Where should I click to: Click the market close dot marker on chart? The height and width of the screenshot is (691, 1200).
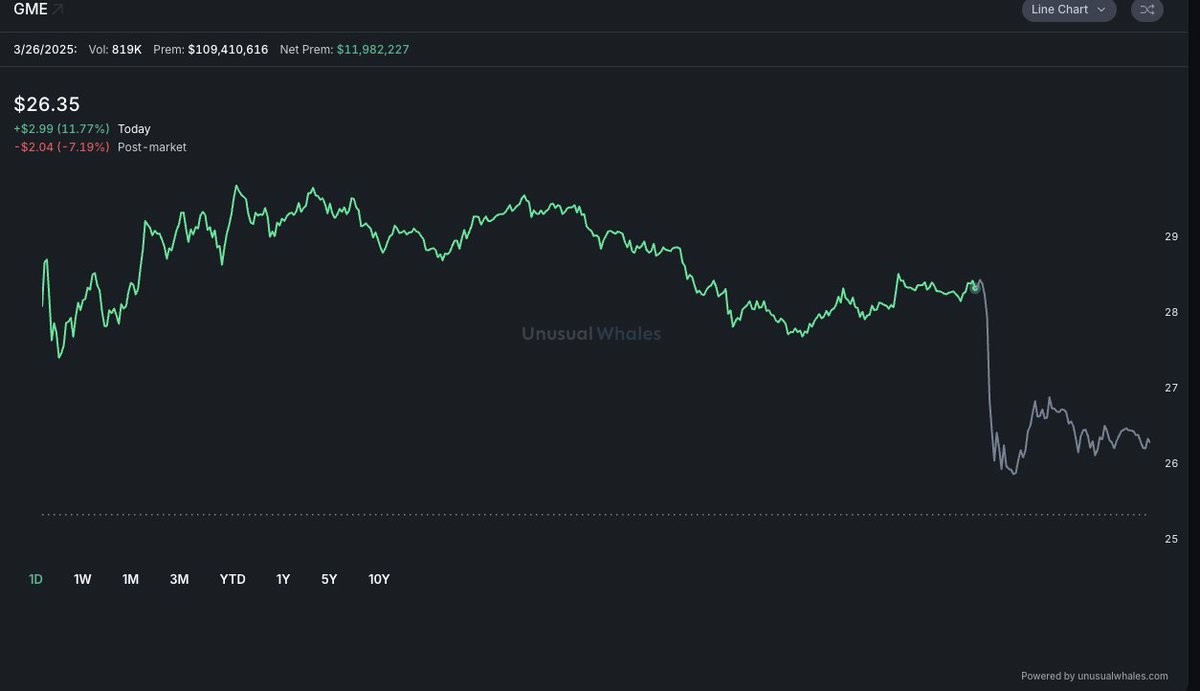[x=975, y=288]
